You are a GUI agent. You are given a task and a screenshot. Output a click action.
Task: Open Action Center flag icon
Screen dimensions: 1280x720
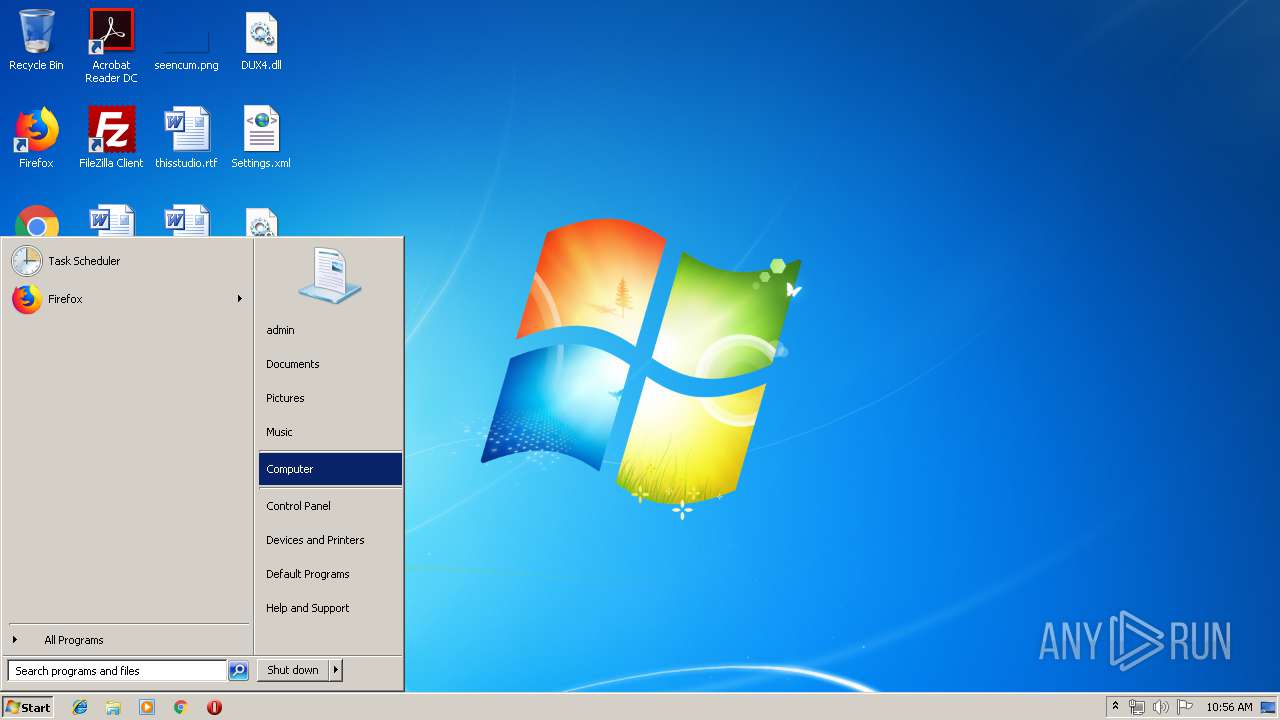point(1185,707)
